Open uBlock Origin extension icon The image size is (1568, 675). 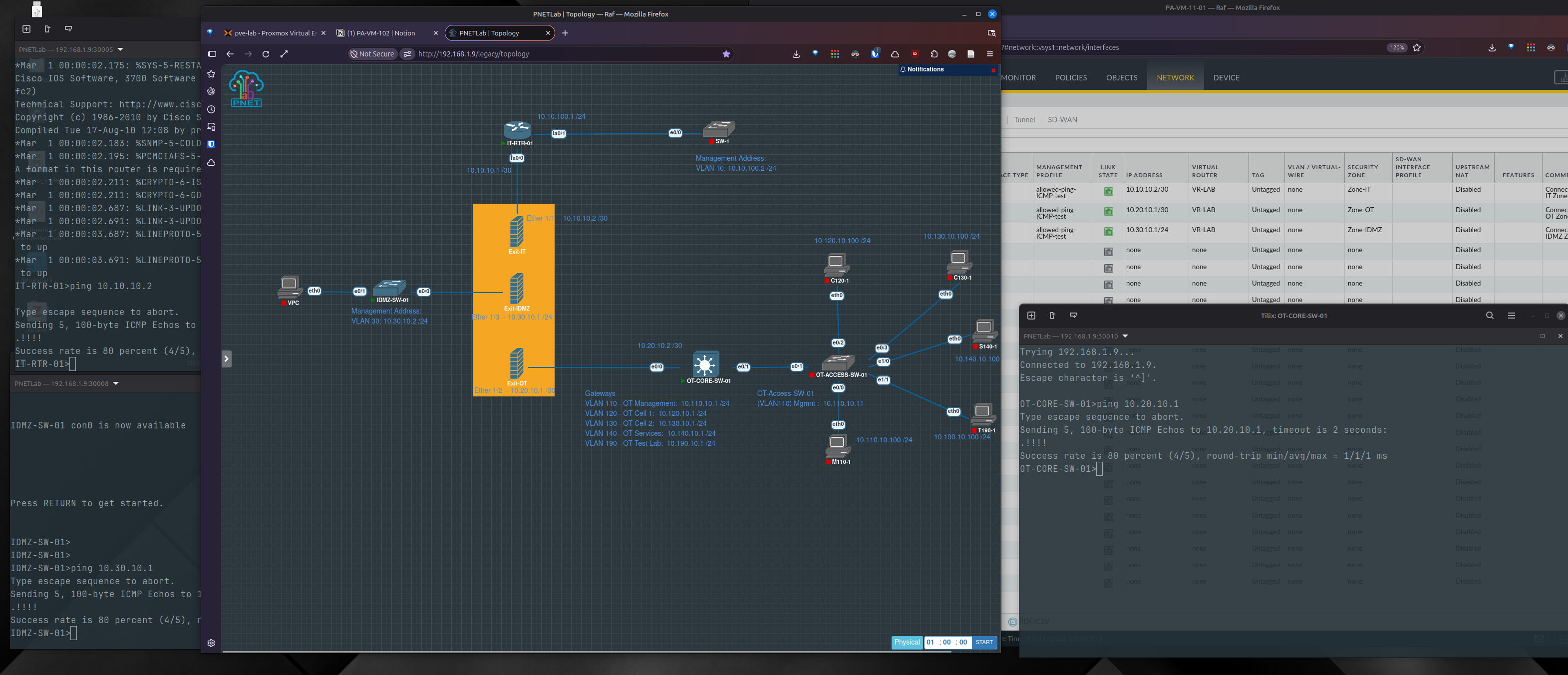coord(915,54)
